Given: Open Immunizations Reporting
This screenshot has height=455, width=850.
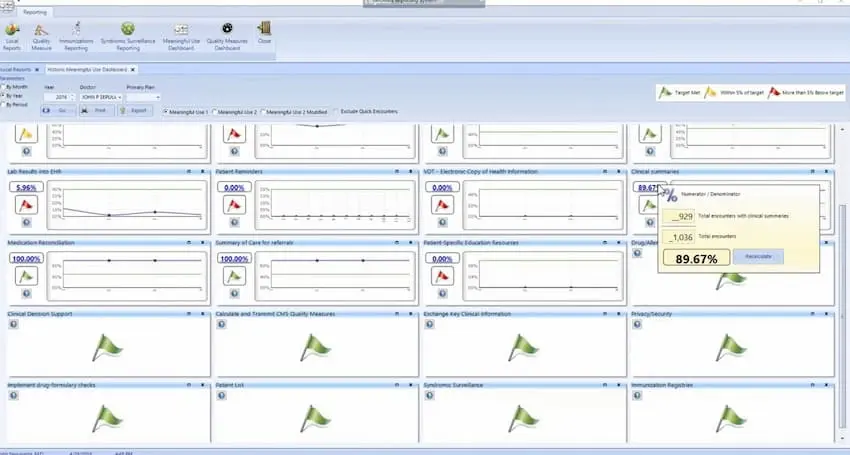Looking at the screenshot, I should coord(76,37).
